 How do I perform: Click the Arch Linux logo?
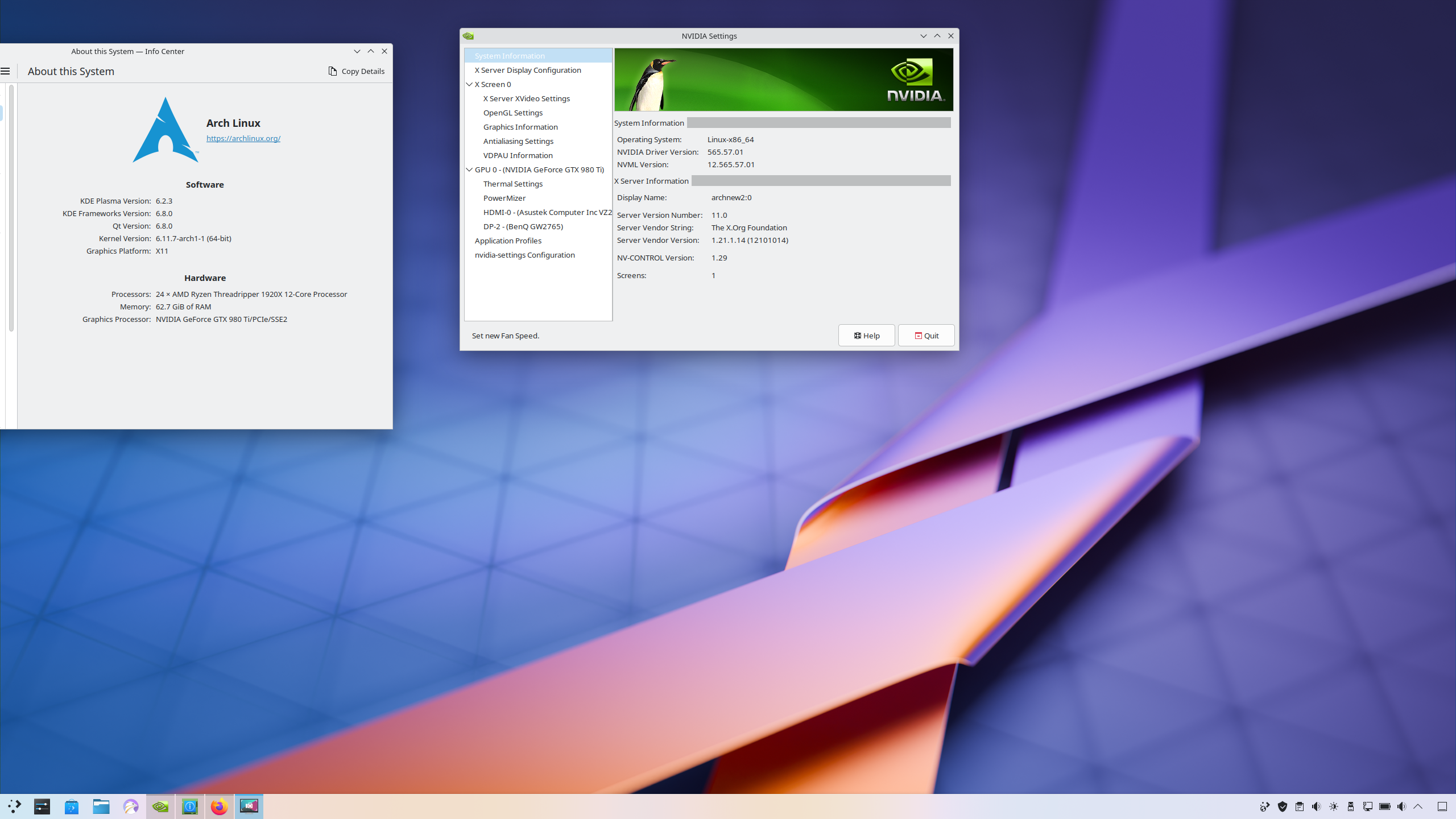click(166, 130)
